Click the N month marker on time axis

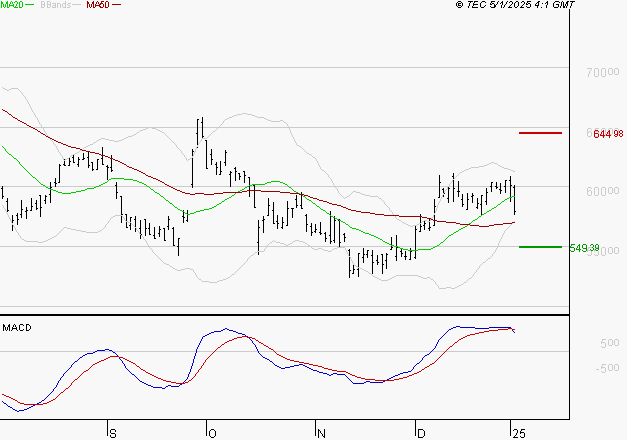322,433
